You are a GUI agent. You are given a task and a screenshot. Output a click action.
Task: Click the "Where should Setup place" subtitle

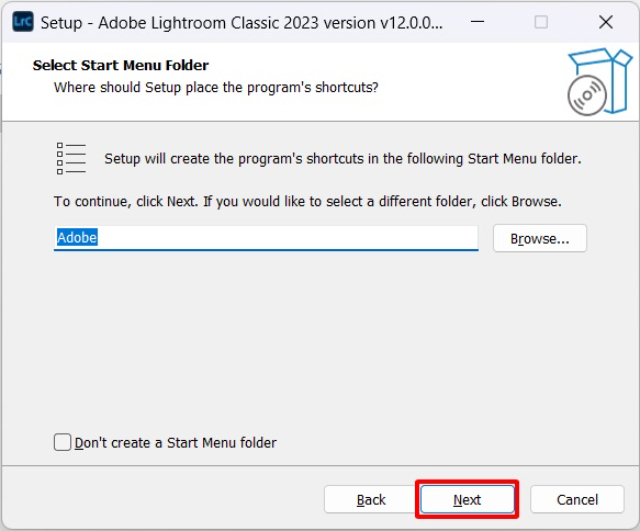pos(216,87)
